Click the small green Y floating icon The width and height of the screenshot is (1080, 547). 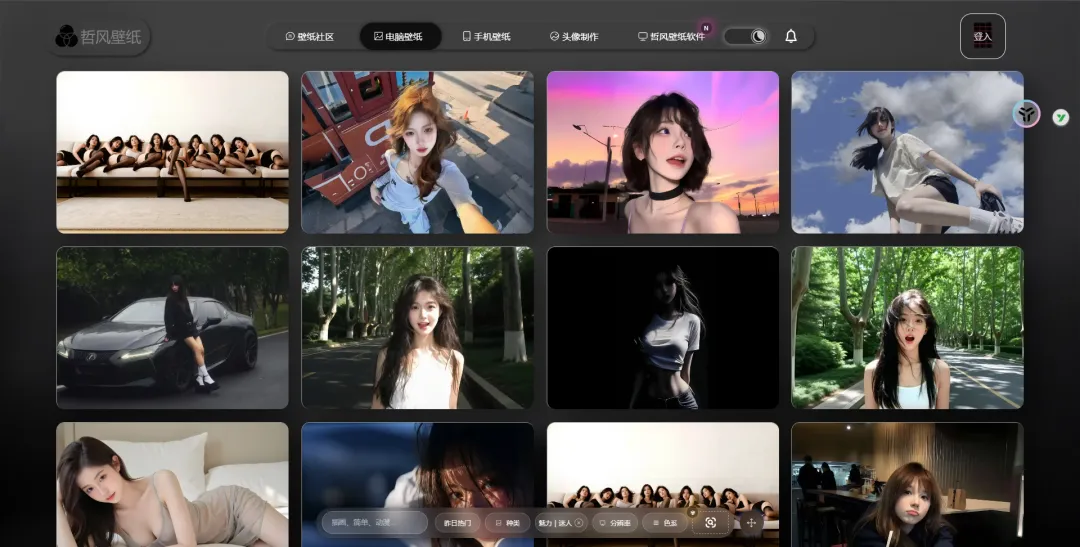point(1060,118)
